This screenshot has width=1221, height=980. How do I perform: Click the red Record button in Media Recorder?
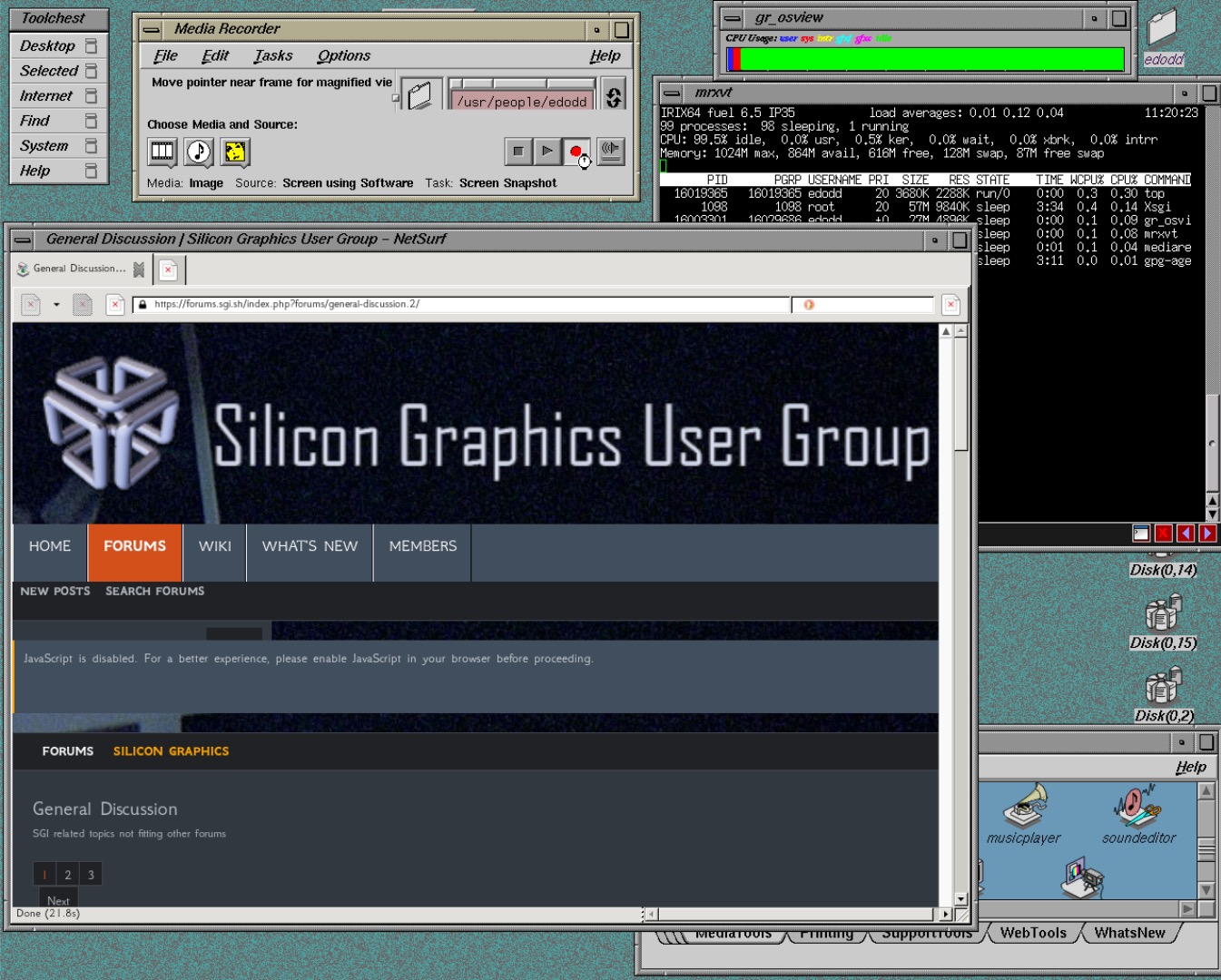point(576,152)
